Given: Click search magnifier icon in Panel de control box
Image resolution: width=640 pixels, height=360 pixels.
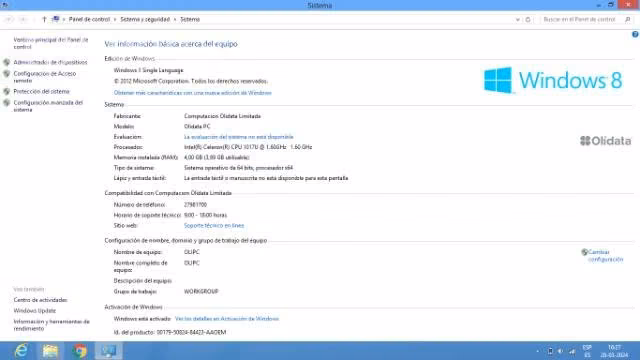Looking at the screenshot, I should pyautogui.click(x=628, y=20).
